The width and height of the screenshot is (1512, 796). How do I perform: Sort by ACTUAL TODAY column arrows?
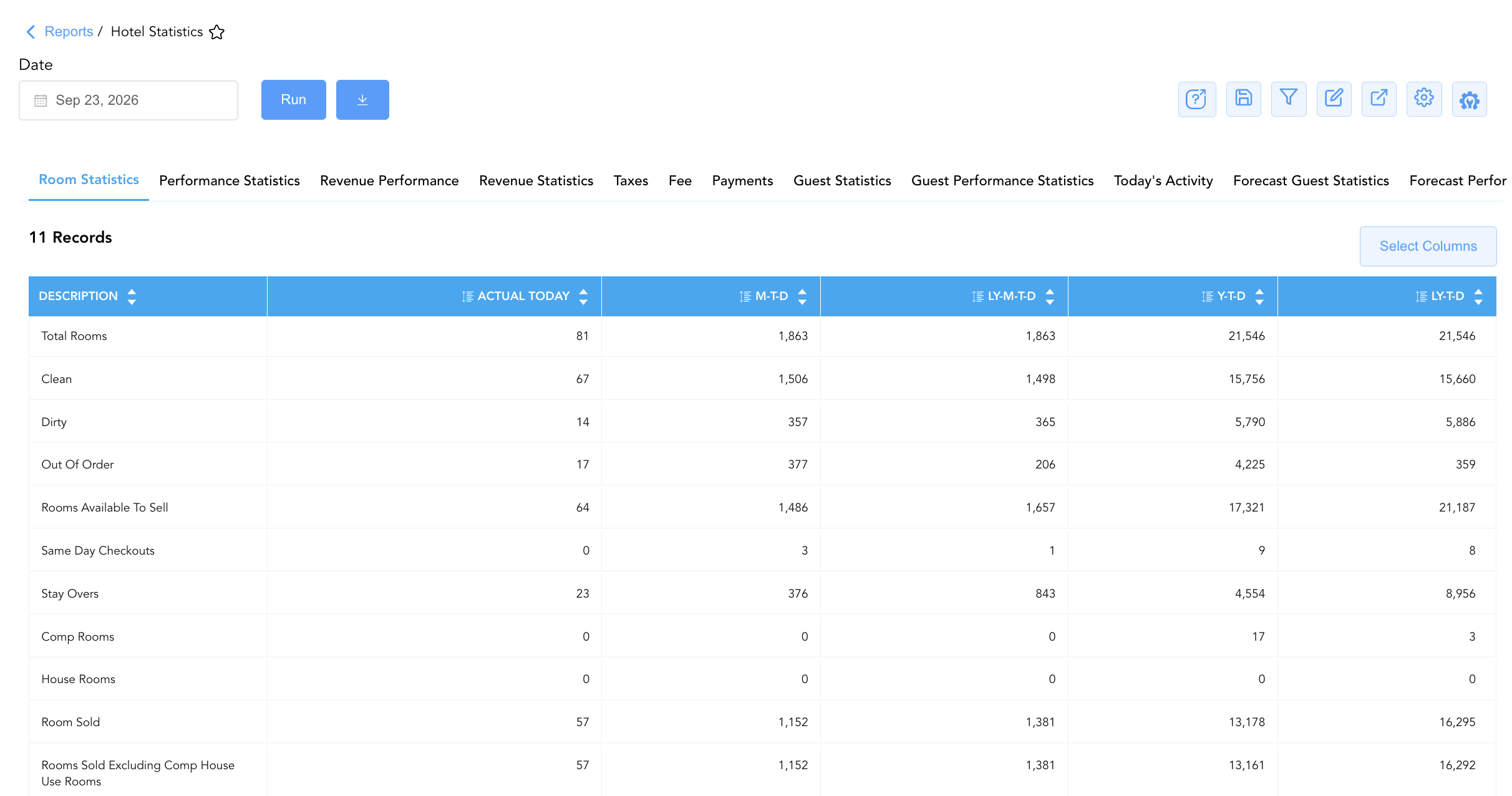click(583, 296)
